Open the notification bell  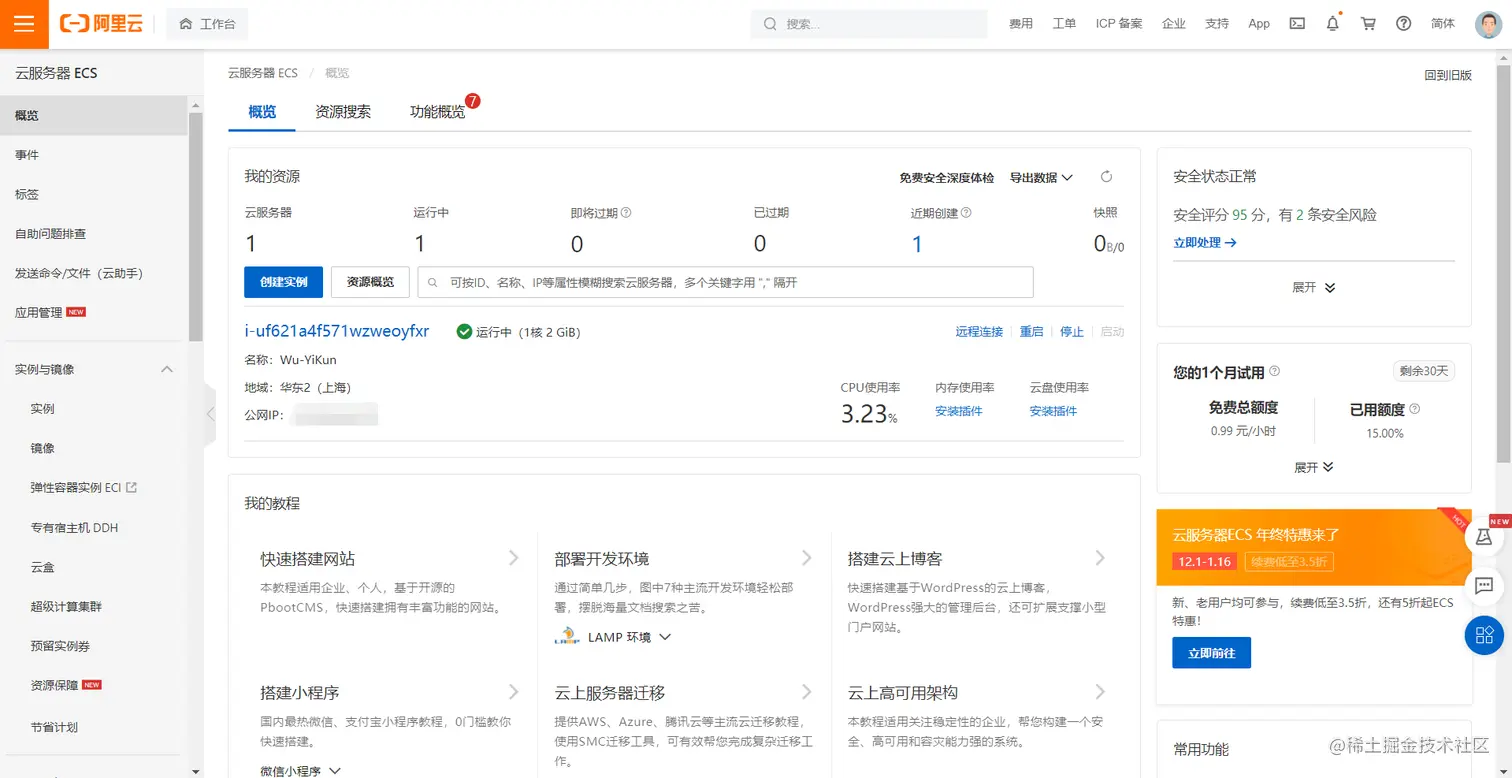tap(1333, 24)
